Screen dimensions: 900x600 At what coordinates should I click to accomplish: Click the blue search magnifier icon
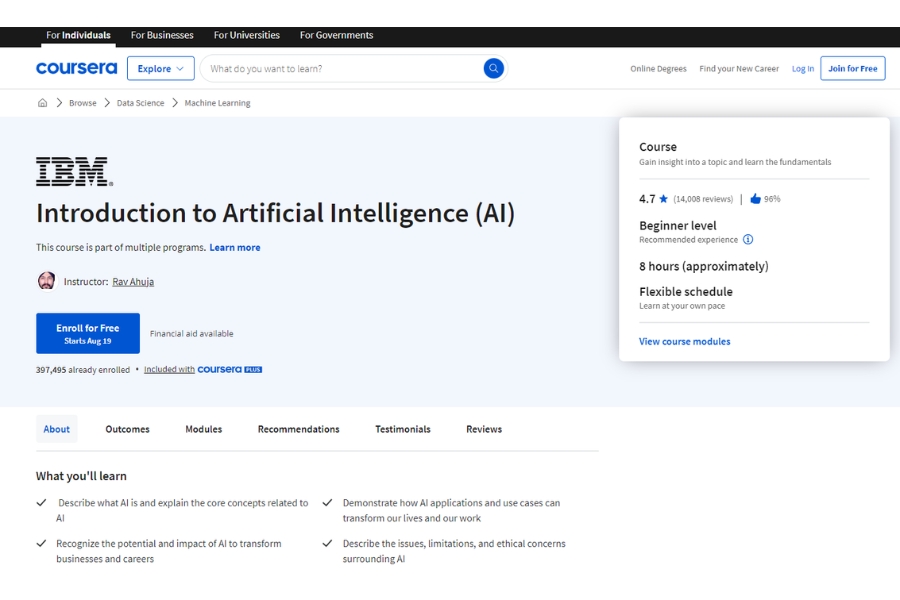point(493,68)
